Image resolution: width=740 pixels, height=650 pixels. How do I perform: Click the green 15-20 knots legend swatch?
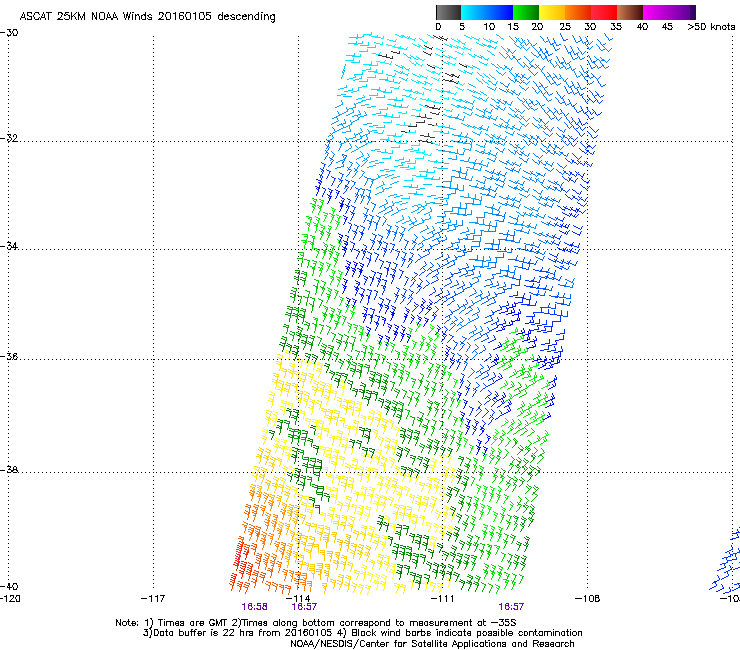coord(526,12)
